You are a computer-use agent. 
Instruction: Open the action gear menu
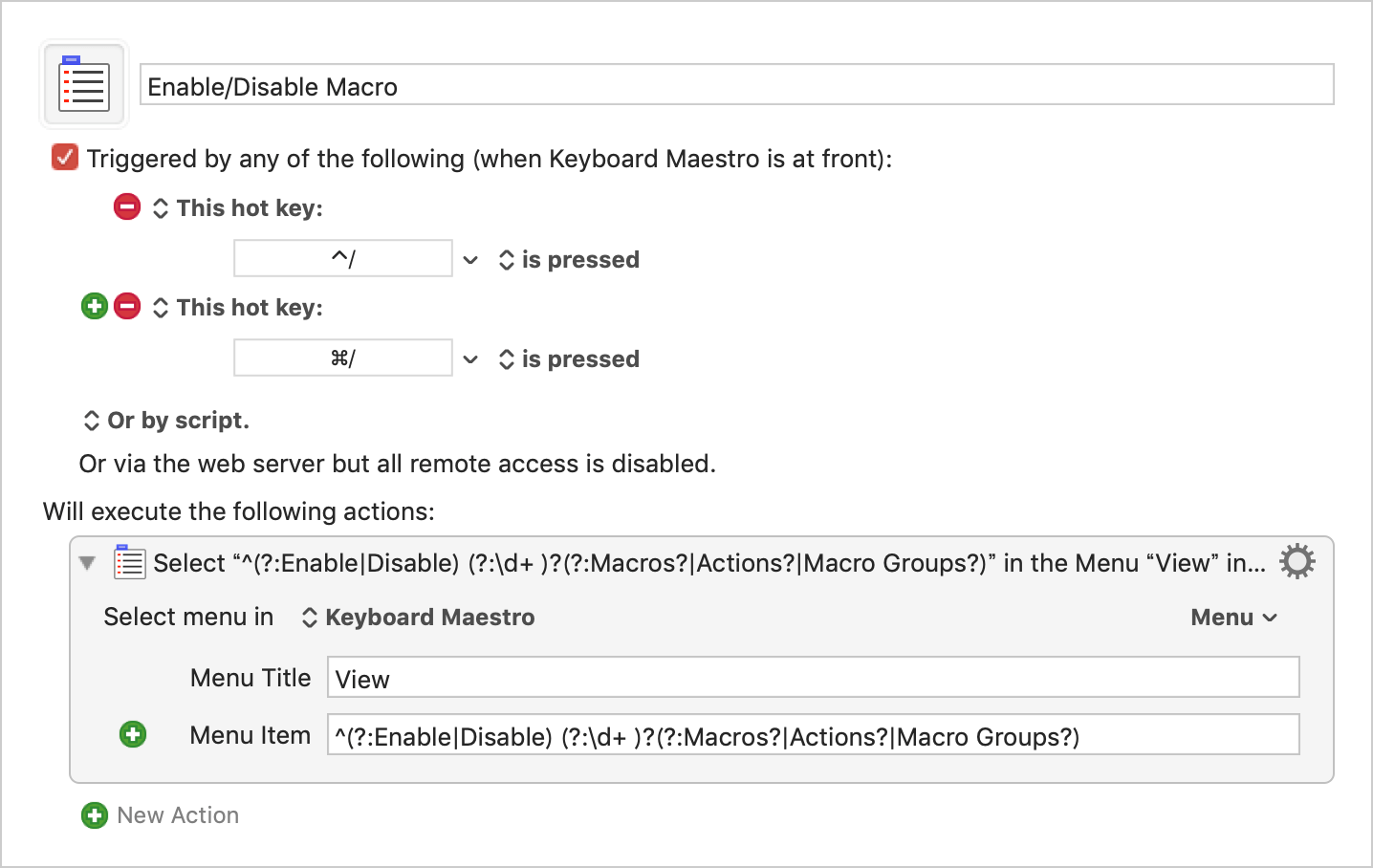pos(1297,562)
